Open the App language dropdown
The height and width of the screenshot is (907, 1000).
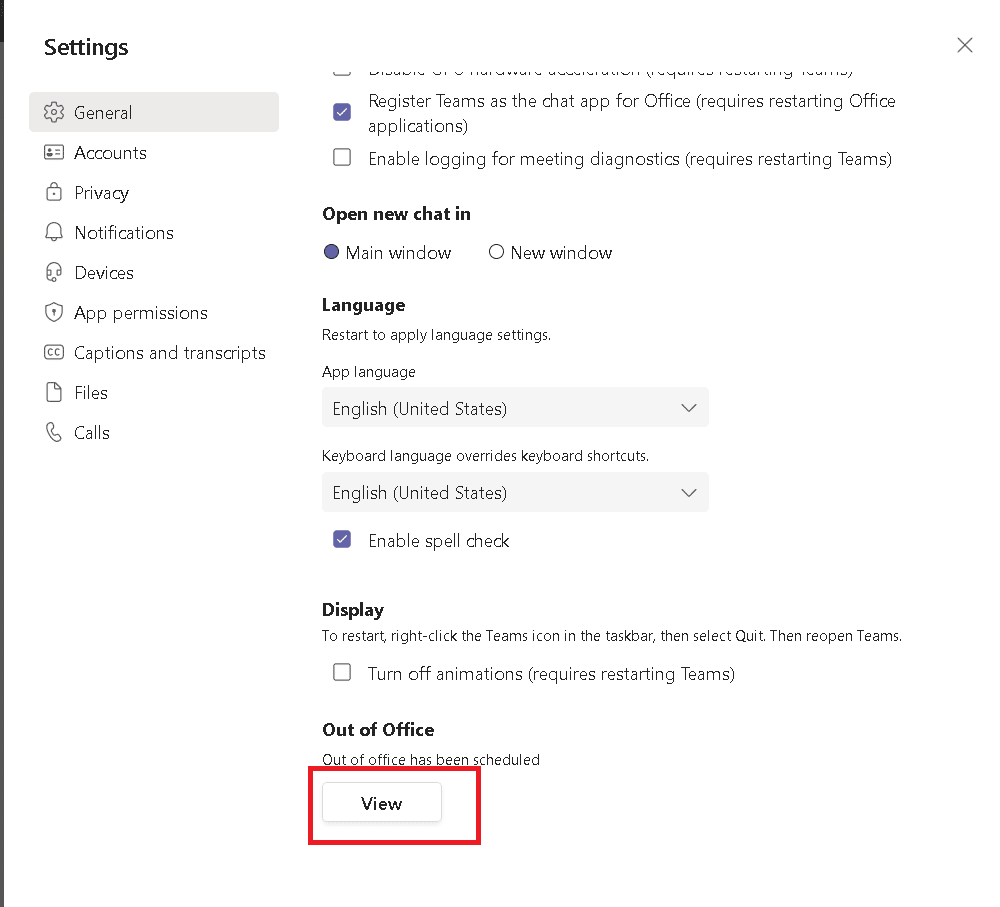click(515, 408)
